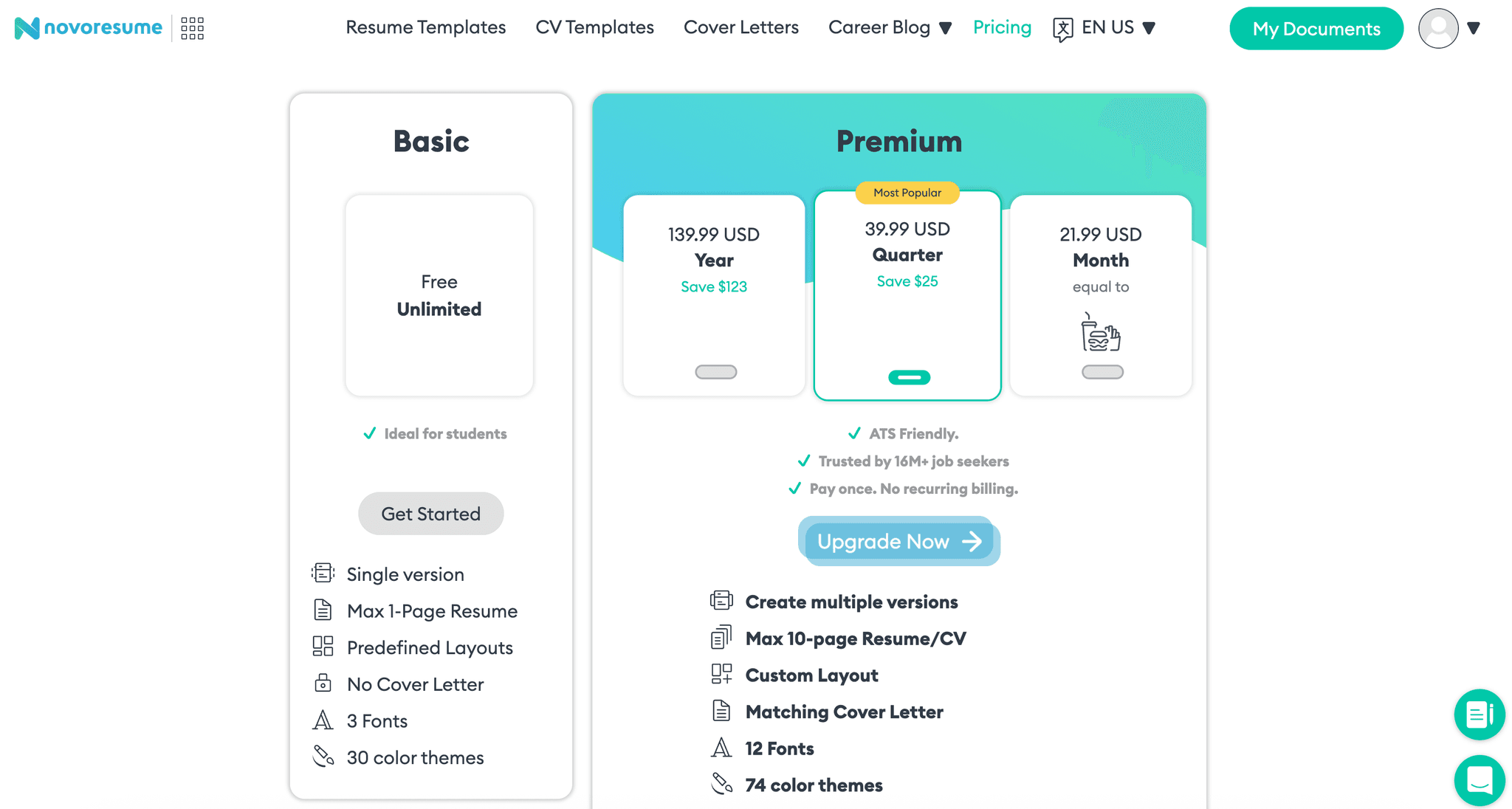This screenshot has height=809, width=1512.
Task: Go to Cover Letters page
Action: coord(740,28)
